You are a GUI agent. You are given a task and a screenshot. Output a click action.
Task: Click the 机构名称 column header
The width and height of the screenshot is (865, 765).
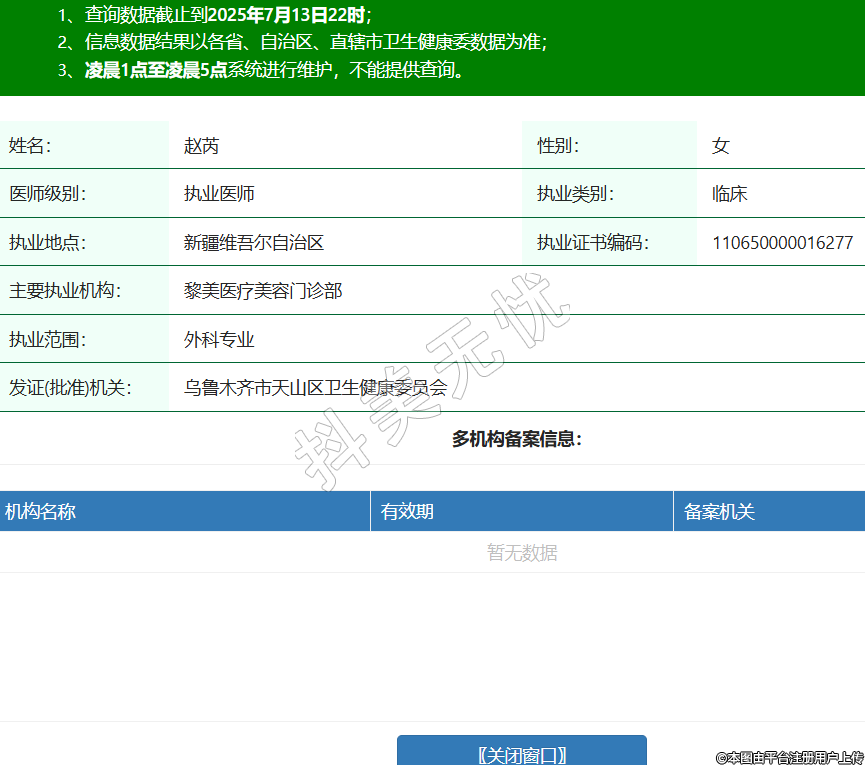tap(40, 512)
